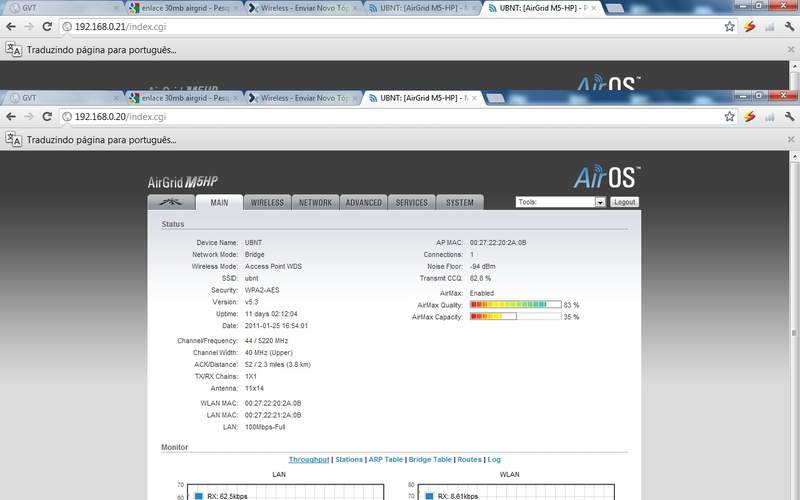
Task: Click vertical scrollbar of the front window
Action: click(x=794, y=332)
